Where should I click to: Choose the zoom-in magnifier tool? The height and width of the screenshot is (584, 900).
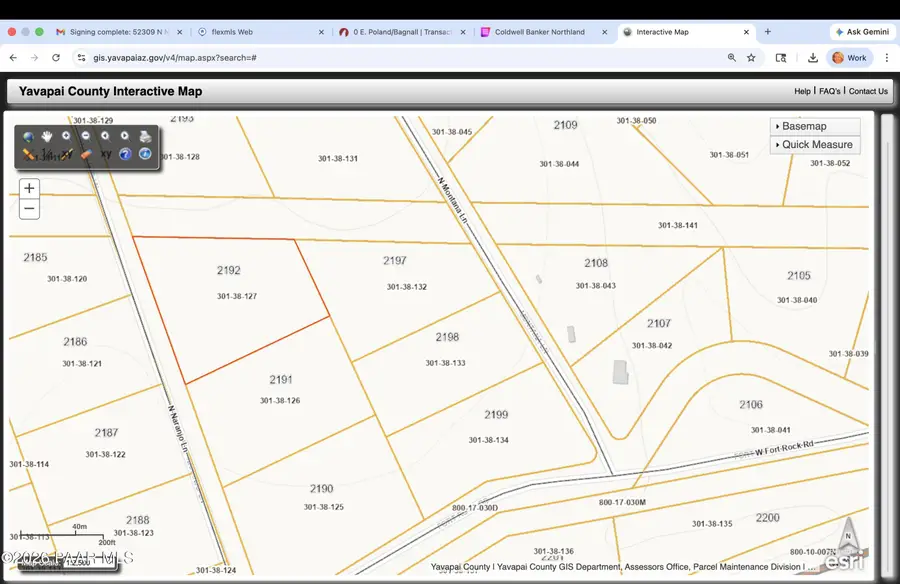click(x=66, y=136)
